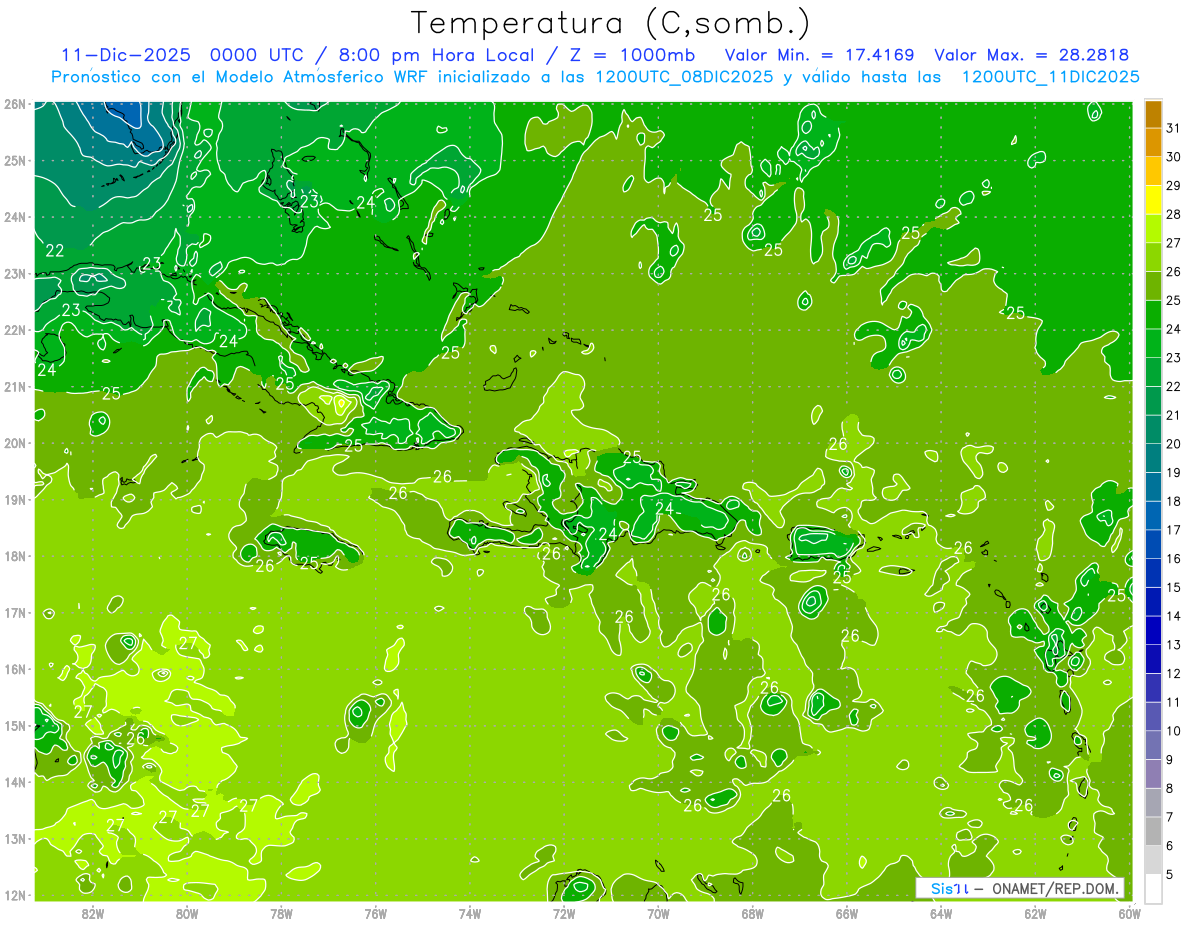Select the initialization time "1200UTC_08DIC2025"

point(683,77)
